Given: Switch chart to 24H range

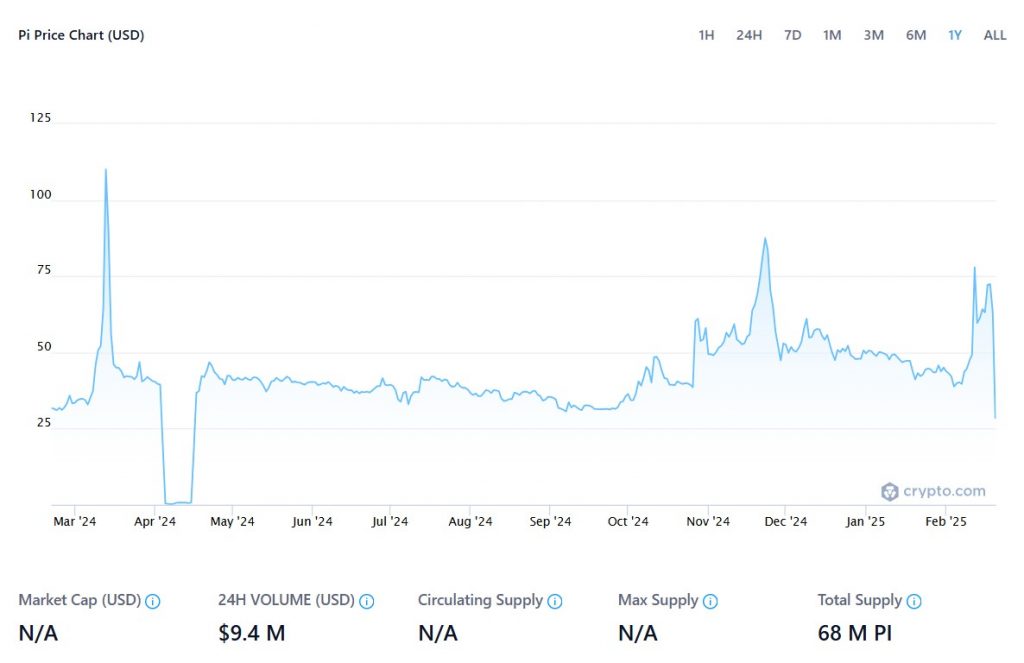Looking at the screenshot, I should (749, 35).
